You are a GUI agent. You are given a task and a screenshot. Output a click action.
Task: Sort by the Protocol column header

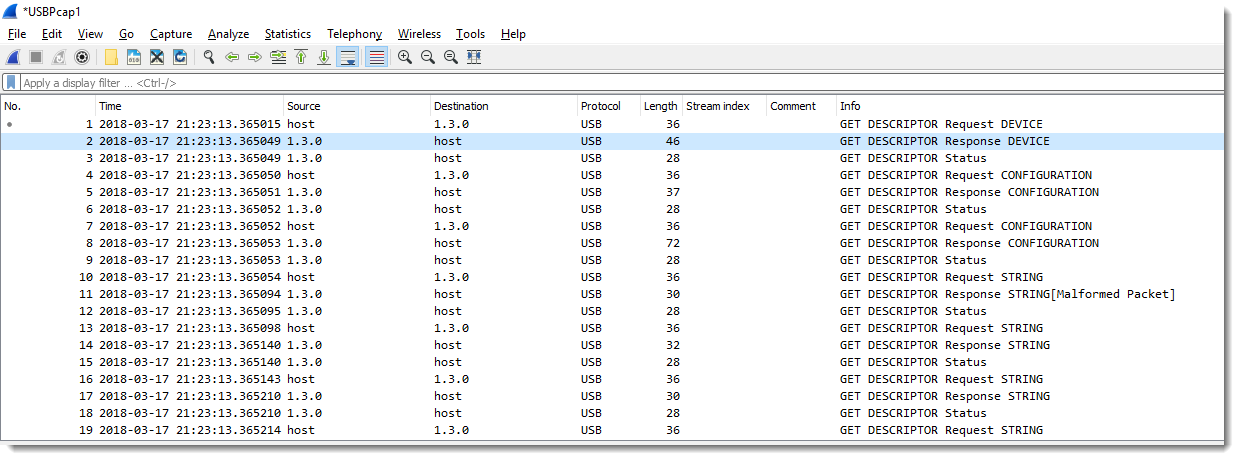(609, 106)
